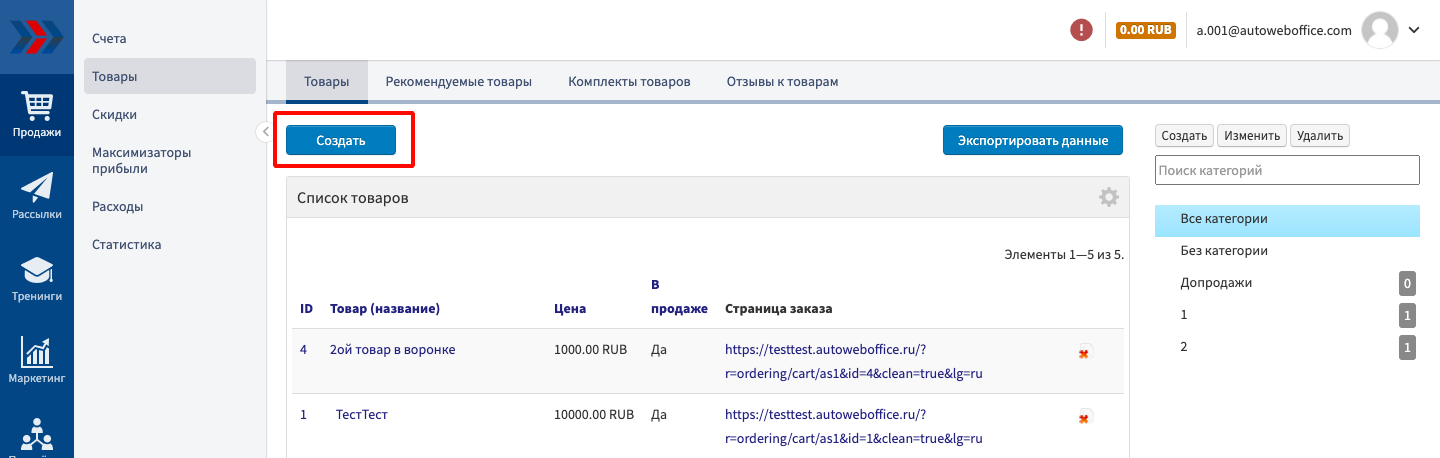Select the Допродажи category
Screen dimensions: 1440x458
point(1216,283)
